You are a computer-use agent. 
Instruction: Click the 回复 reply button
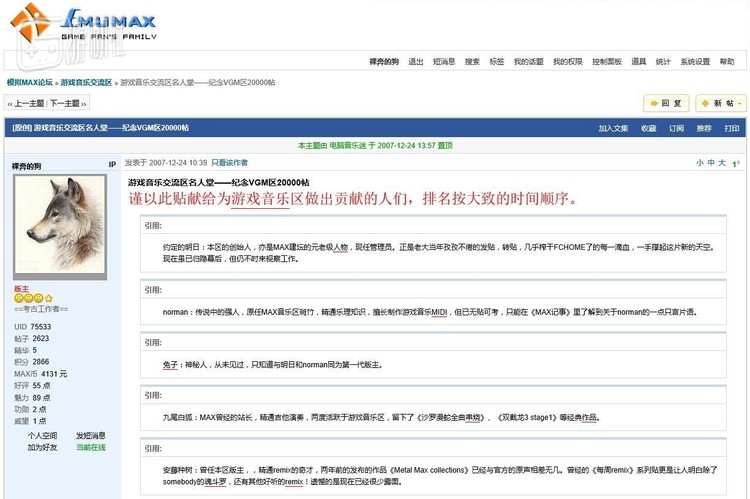[665, 103]
